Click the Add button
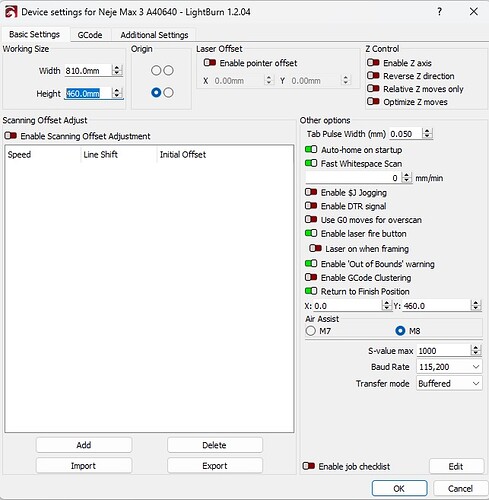This screenshot has height=500, width=489. [84, 445]
